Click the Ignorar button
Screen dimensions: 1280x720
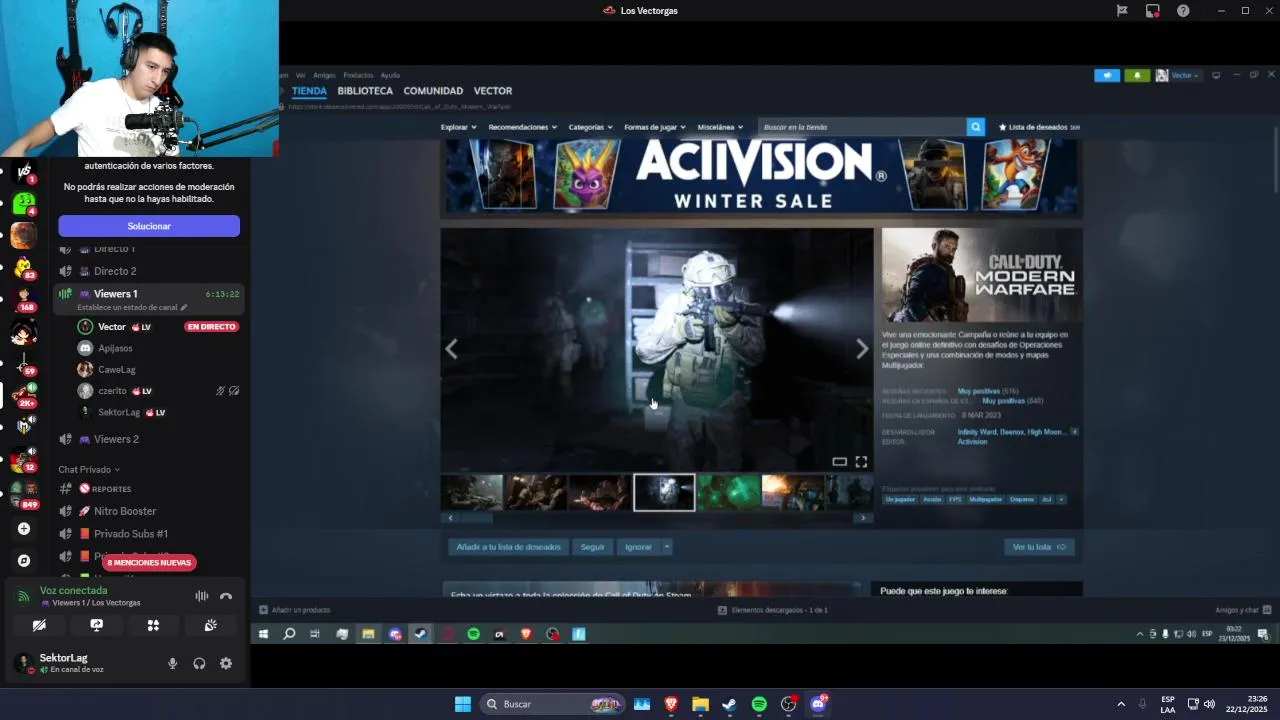click(638, 547)
